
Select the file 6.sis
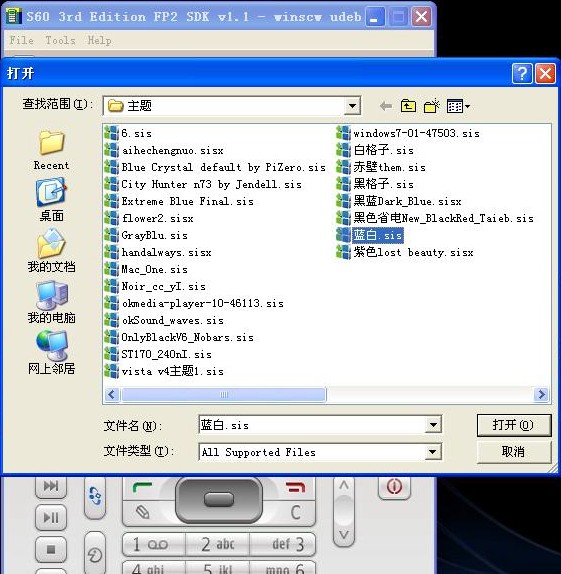pyautogui.click(x=128, y=133)
